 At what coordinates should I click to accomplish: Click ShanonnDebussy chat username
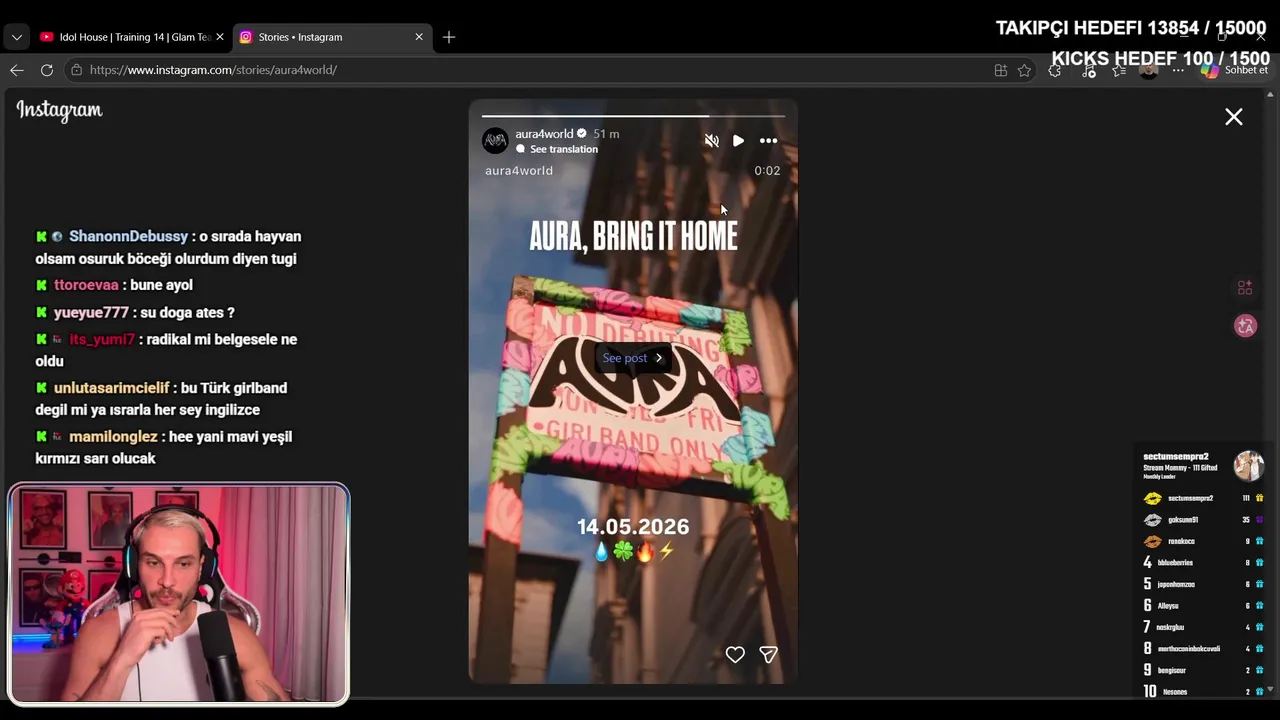(128, 236)
